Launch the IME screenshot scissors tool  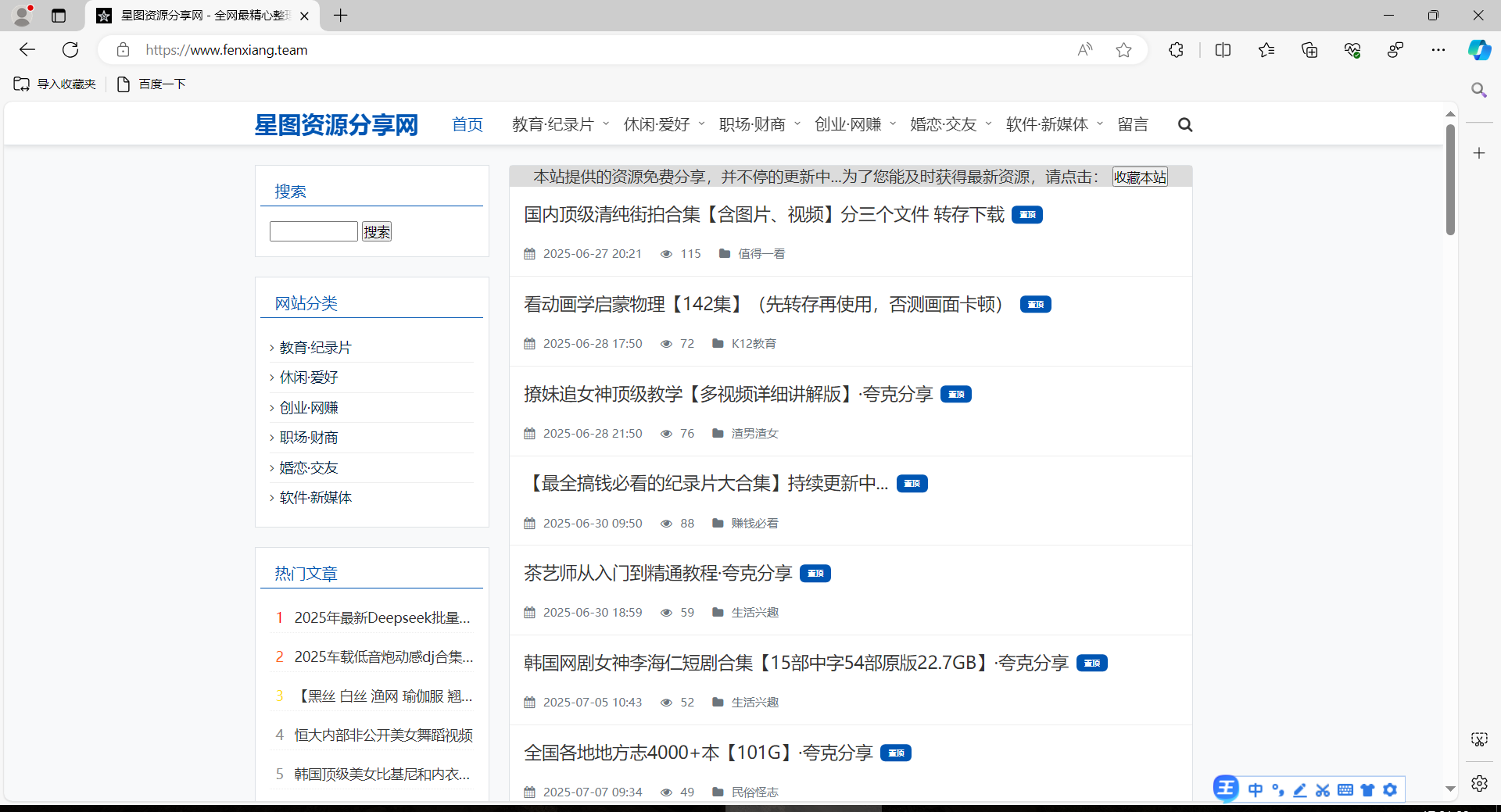coord(1322,790)
